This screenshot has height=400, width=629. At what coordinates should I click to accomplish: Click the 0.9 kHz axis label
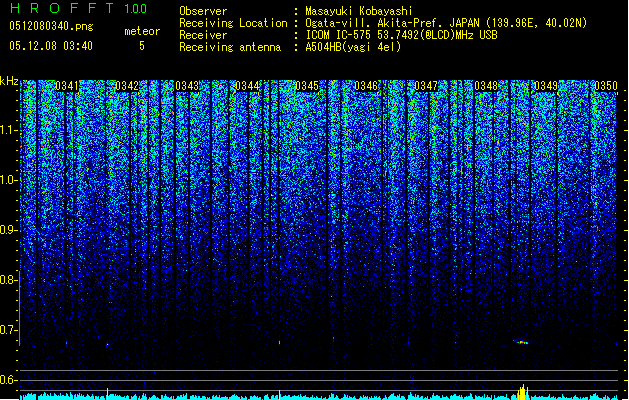click(x=9, y=230)
